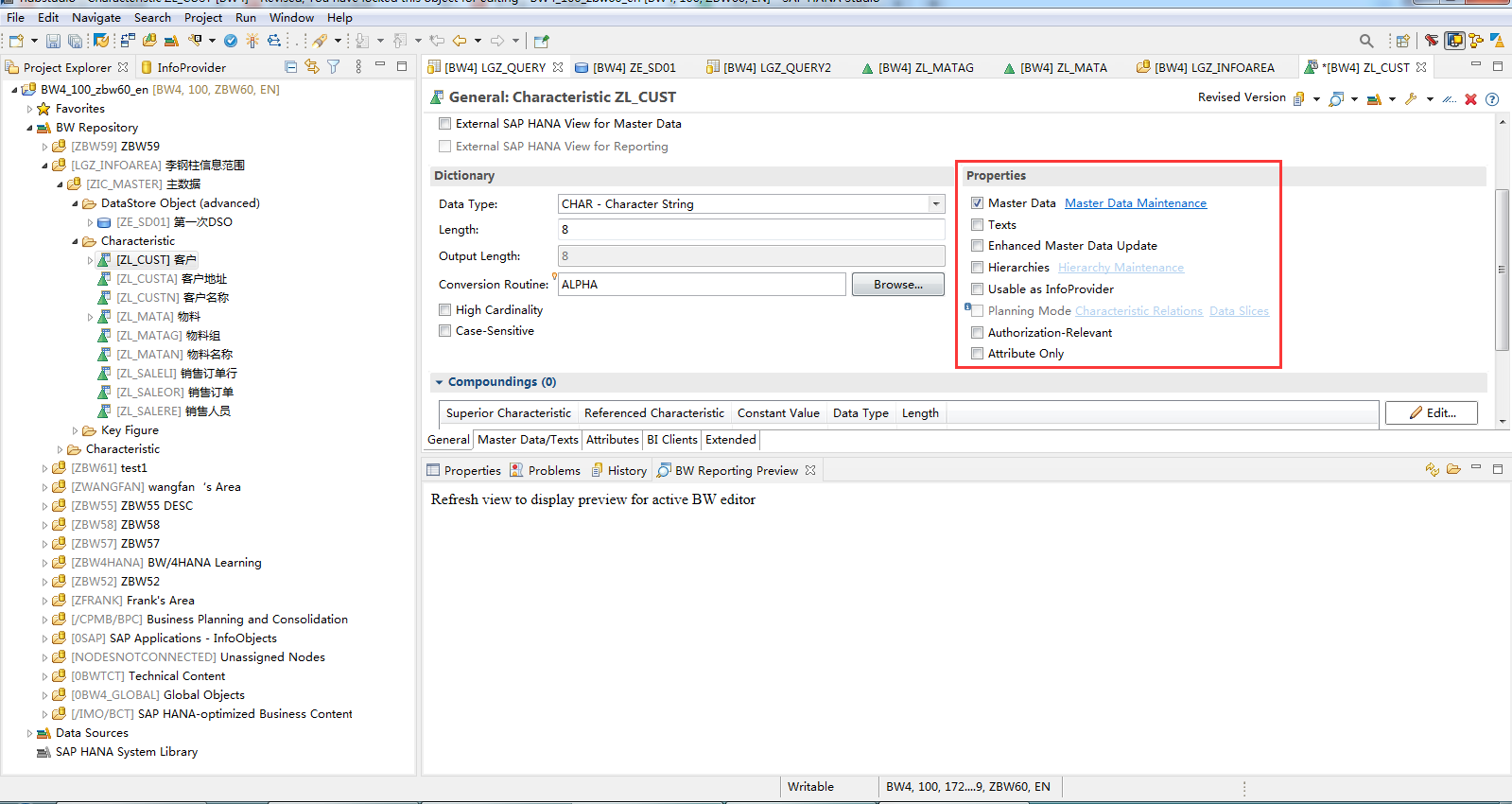
Task: Enable Enhanced Master Data Update checkbox
Action: coord(977,245)
